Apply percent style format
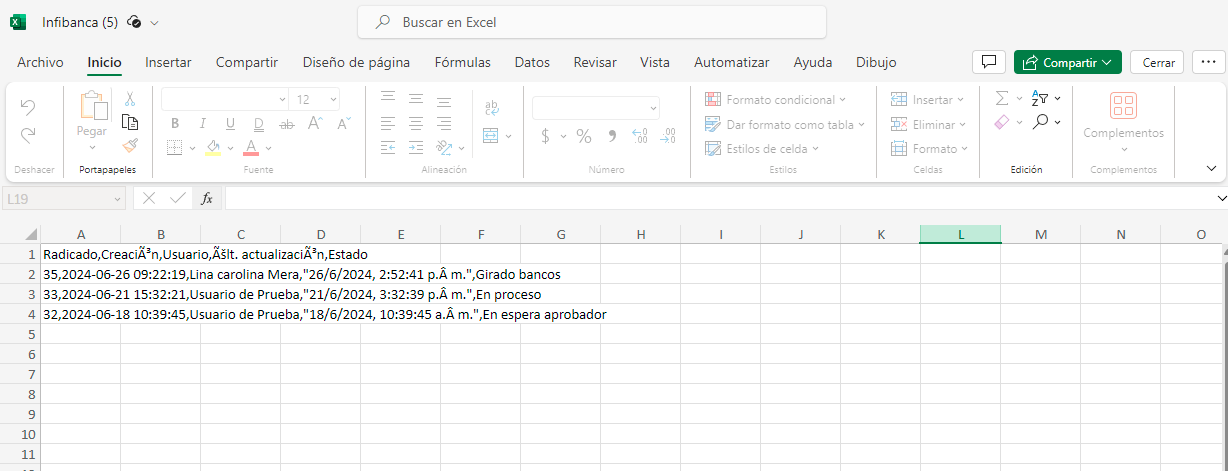1228x471 pixels. [x=584, y=136]
